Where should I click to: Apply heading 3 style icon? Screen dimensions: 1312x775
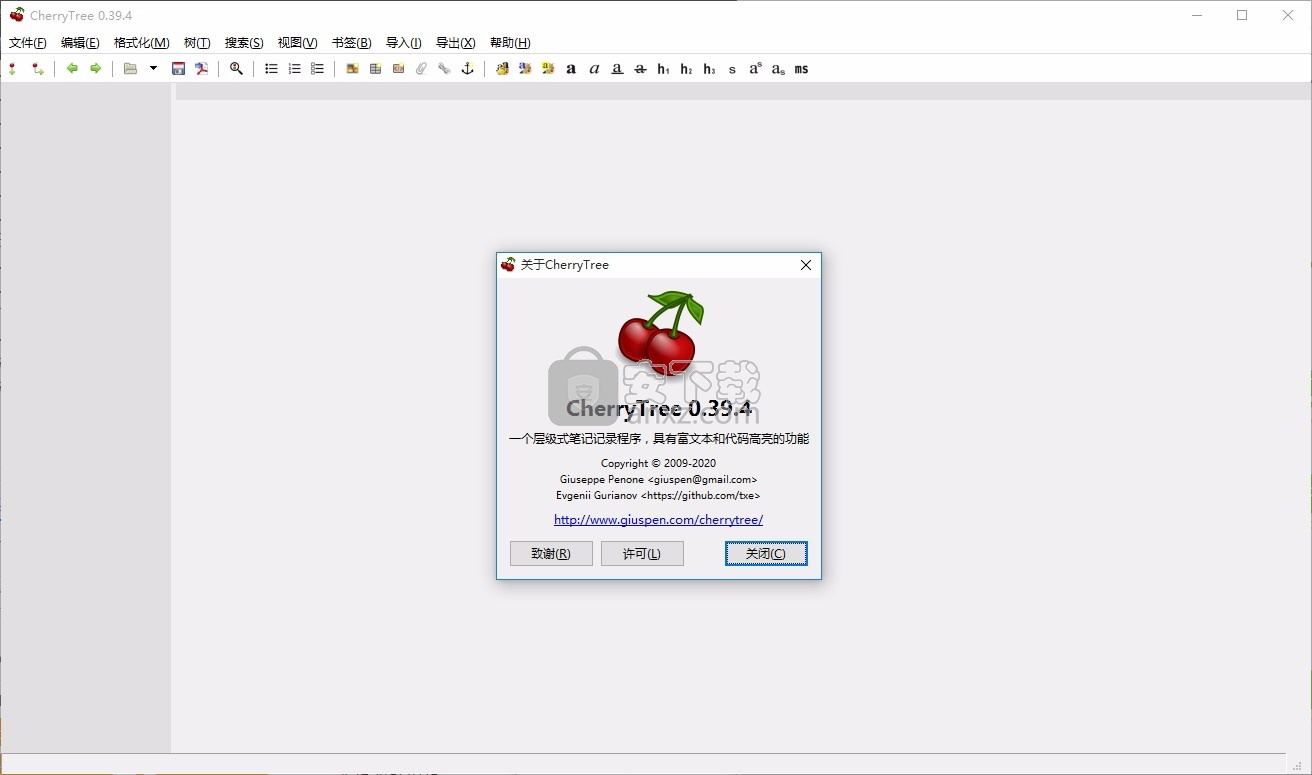(709, 69)
